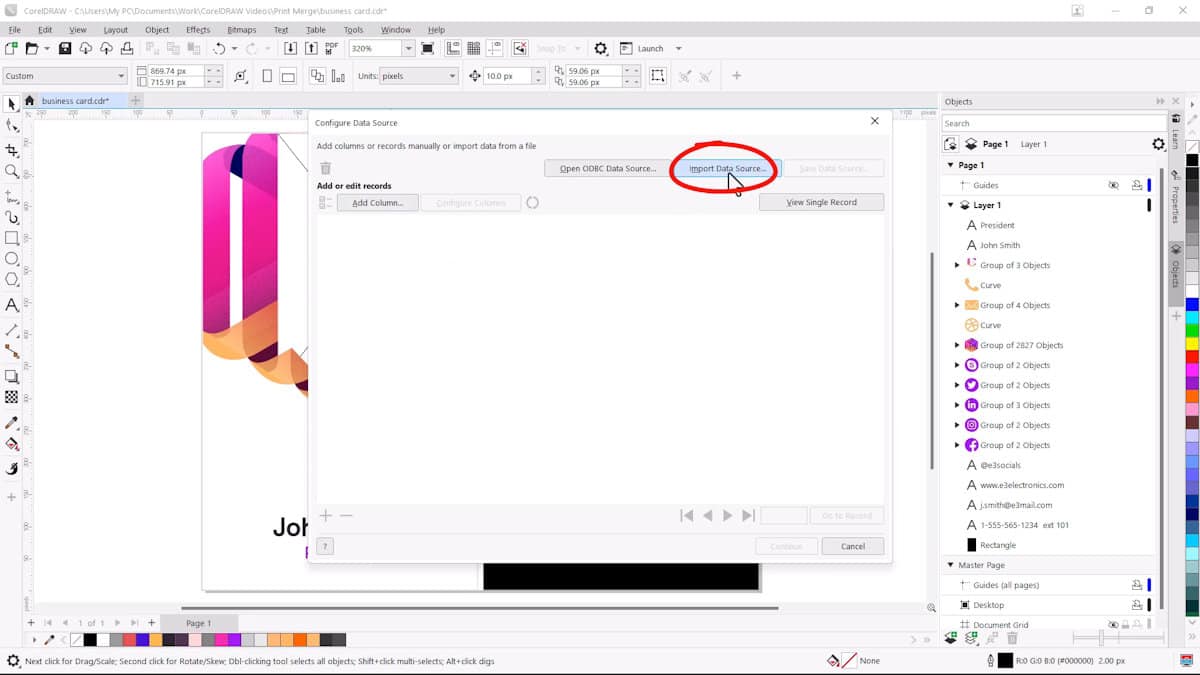1200x675 pixels.
Task: Toggle the Layer Manager view icon
Action: click(951, 143)
